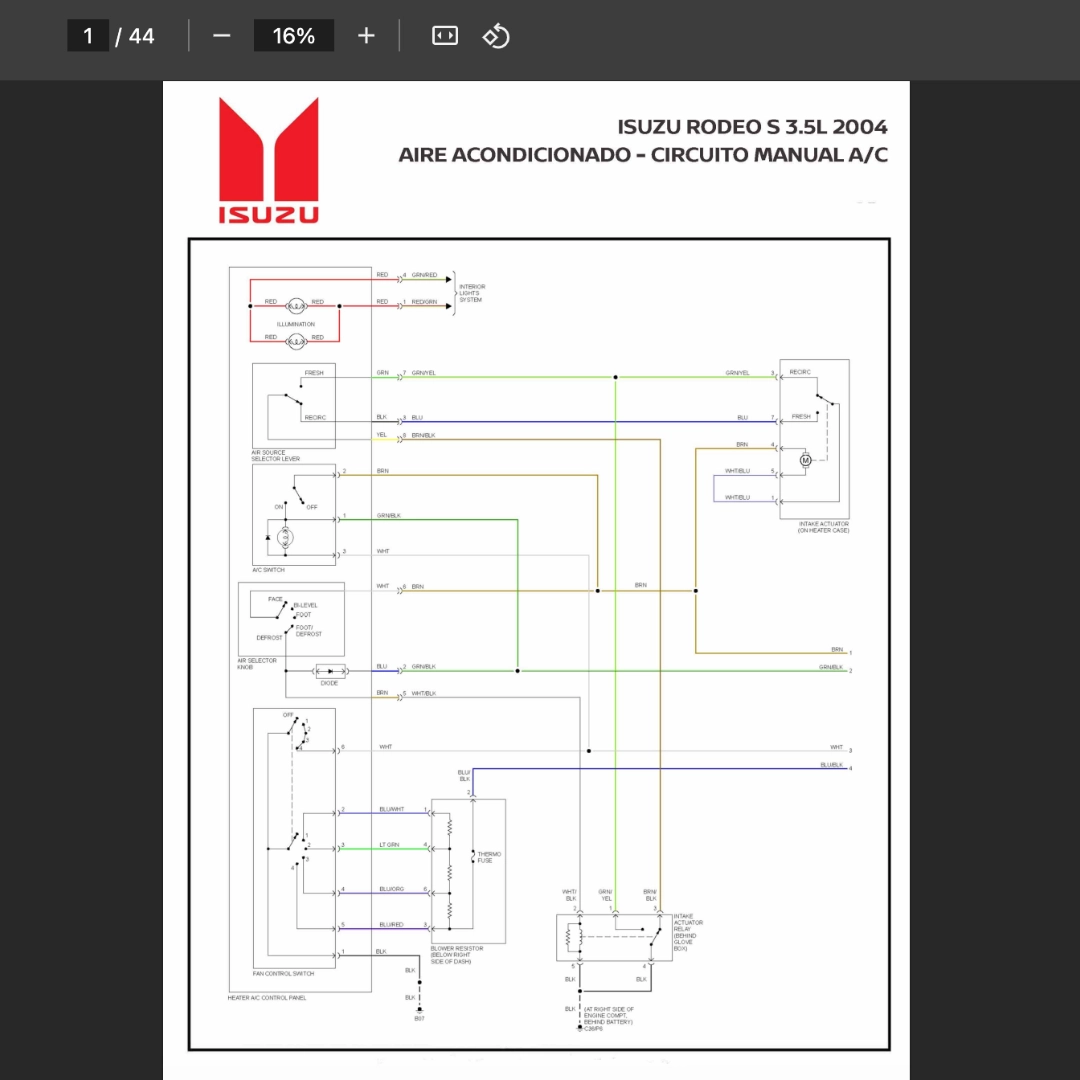
Task: Click the 'THERMO FUSE' label
Action: coord(489,858)
